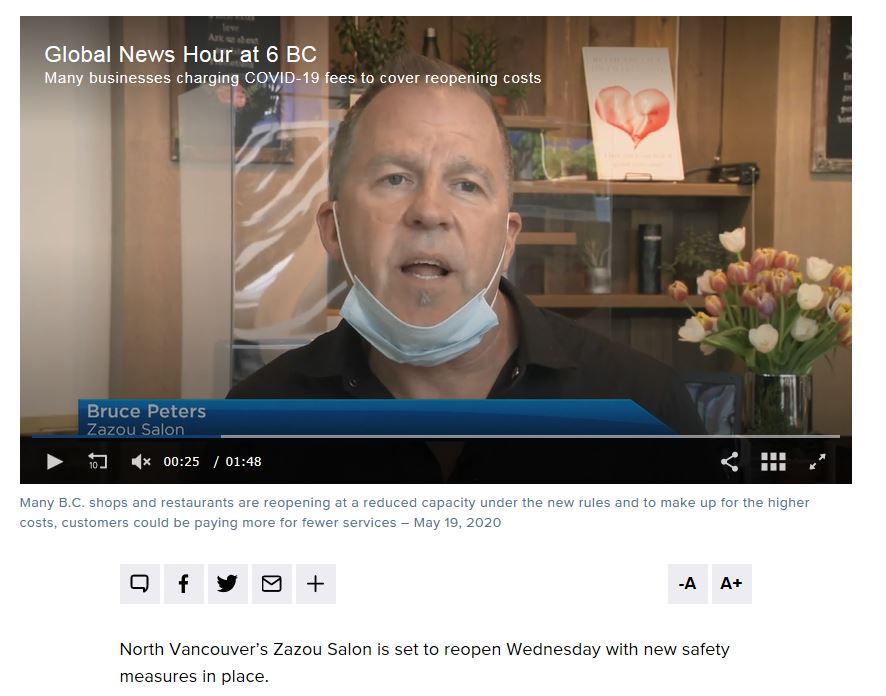This screenshot has height=696, width=886.
Task: Click the video subtitle about COVID-19 fees
Action: tap(293, 78)
